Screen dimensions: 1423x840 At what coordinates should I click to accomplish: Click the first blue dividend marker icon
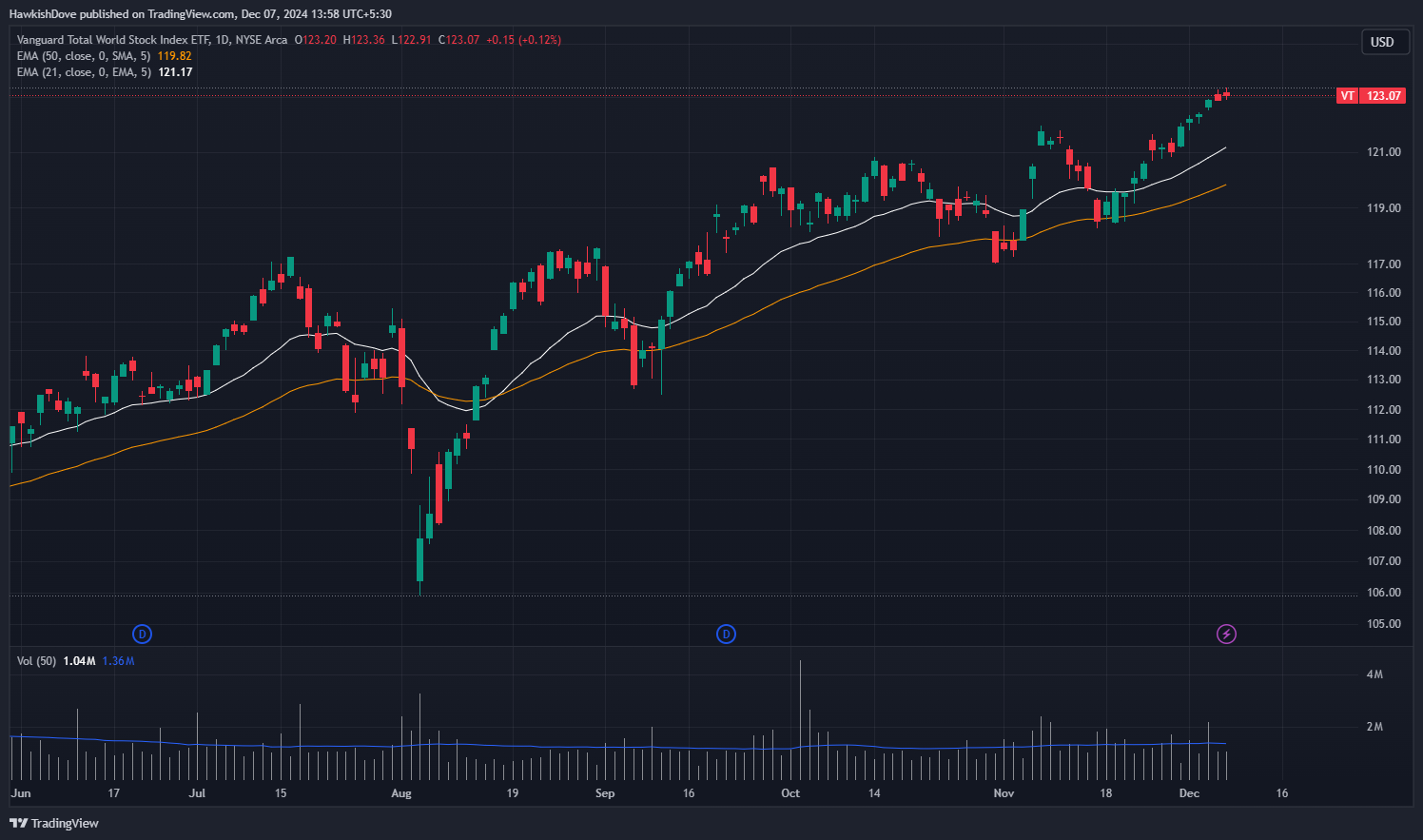coord(142,634)
